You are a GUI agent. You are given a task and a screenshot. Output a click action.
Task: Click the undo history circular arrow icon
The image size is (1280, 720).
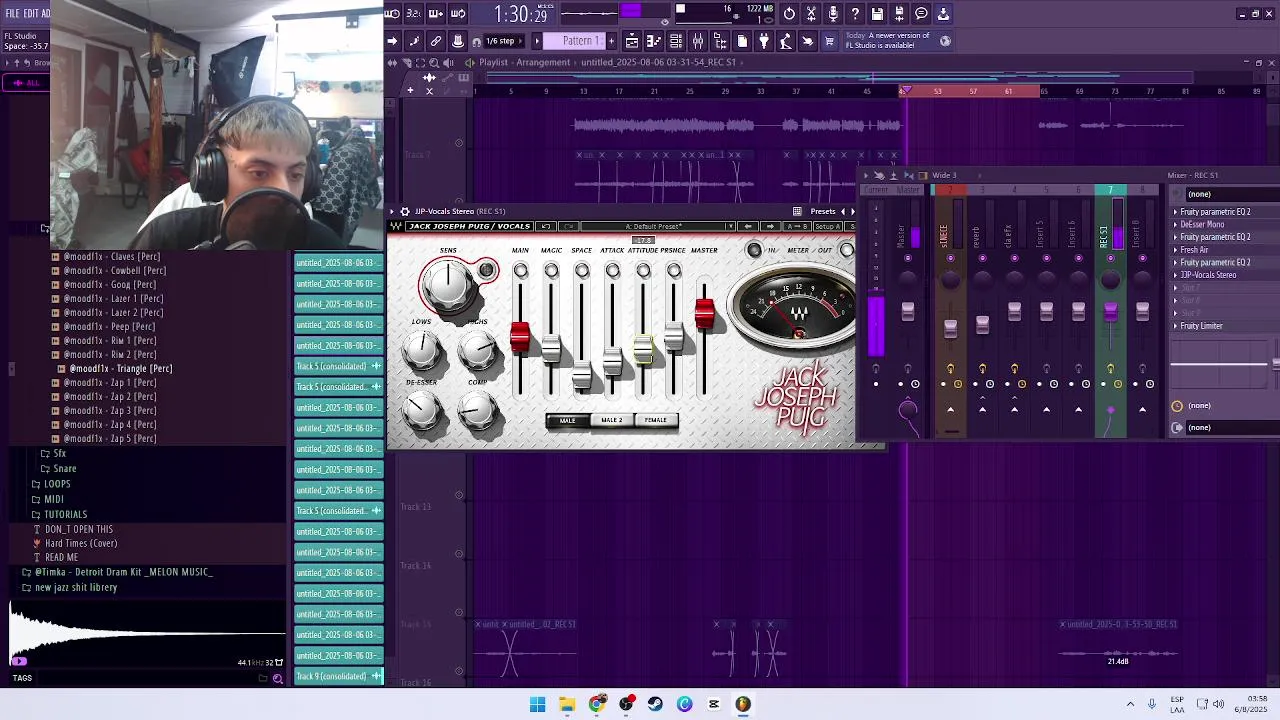point(789,14)
